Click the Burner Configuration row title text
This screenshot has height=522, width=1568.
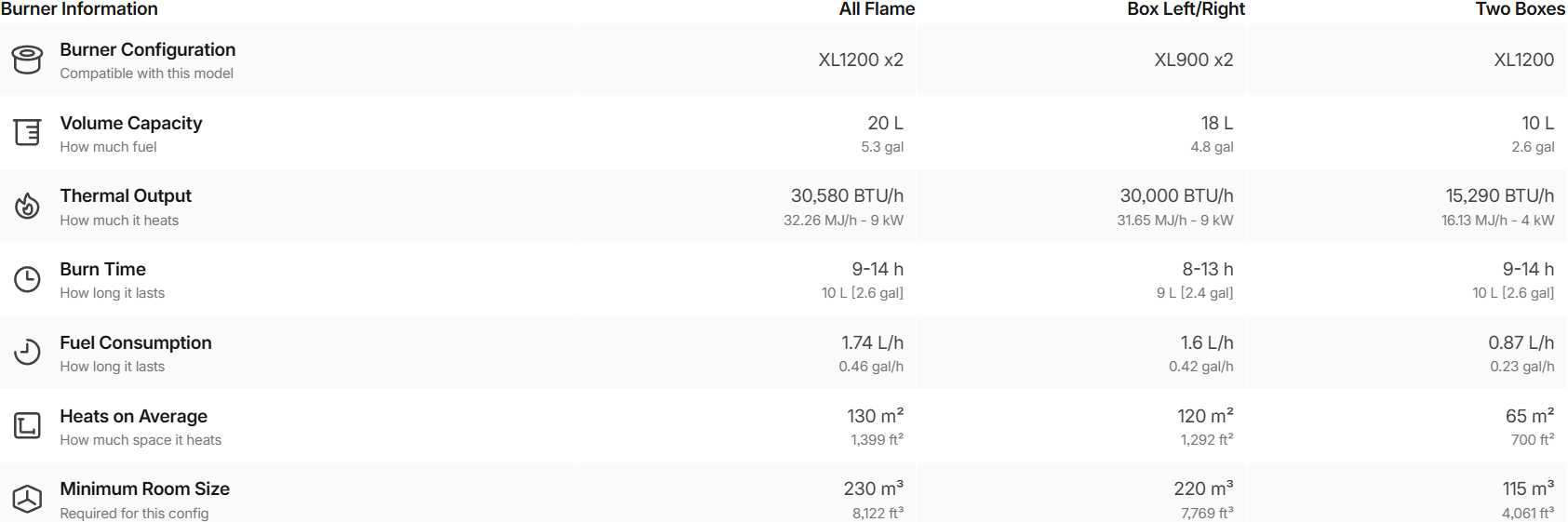tap(147, 49)
